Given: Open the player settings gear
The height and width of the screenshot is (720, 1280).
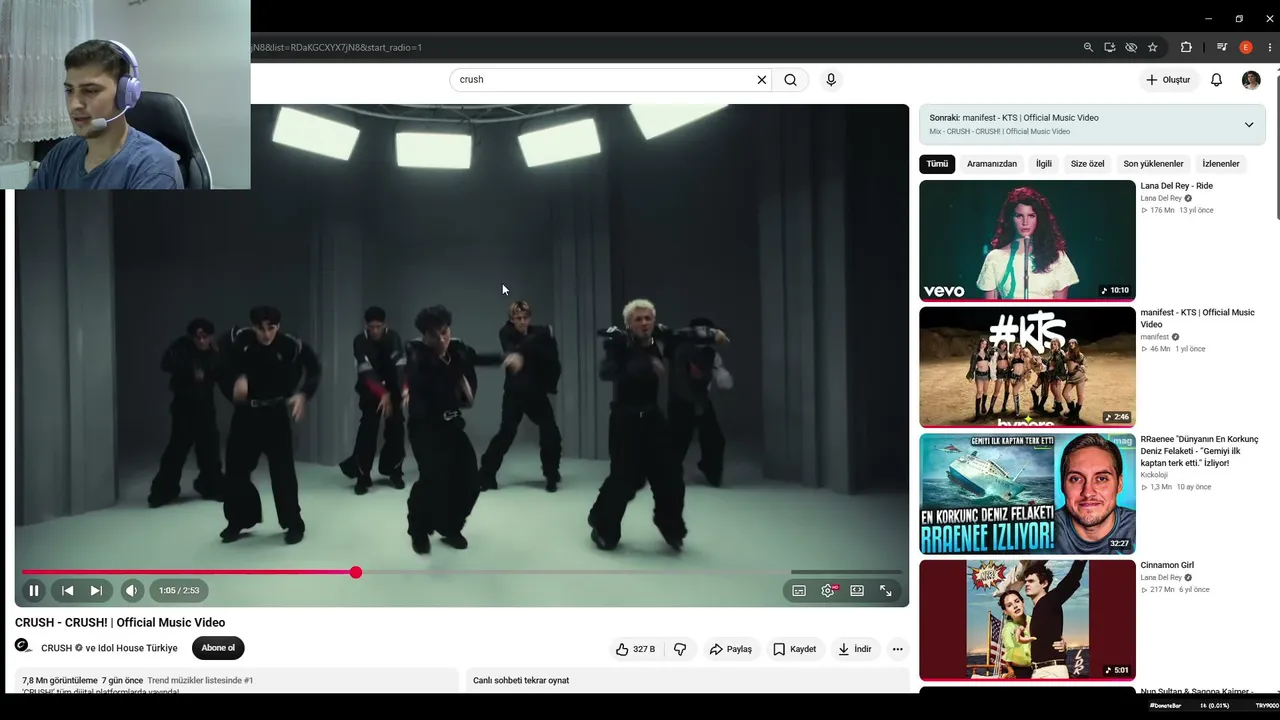Looking at the screenshot, I should (x=828, y=591).
